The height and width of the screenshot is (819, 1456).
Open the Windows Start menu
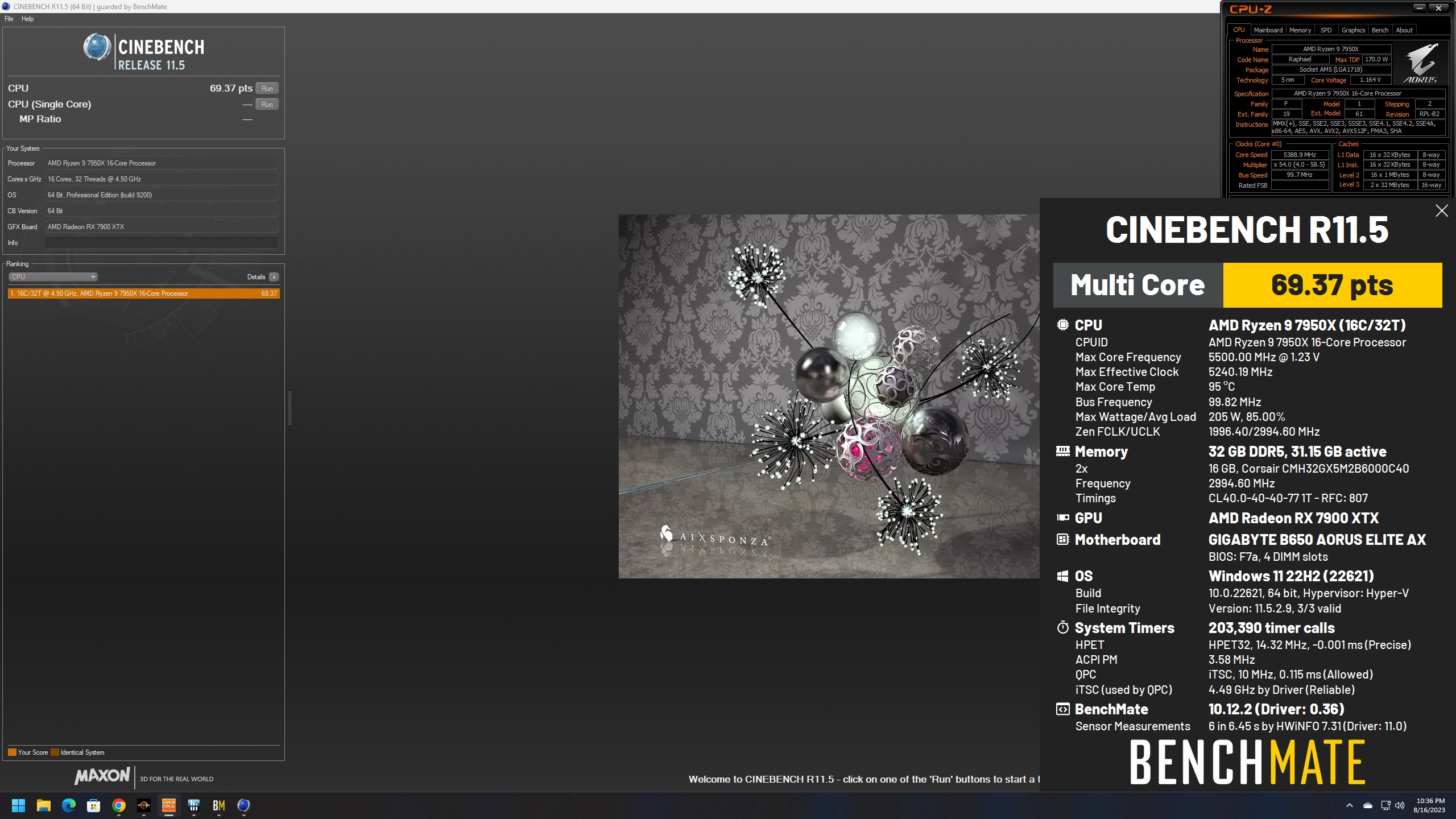point(18,805)
